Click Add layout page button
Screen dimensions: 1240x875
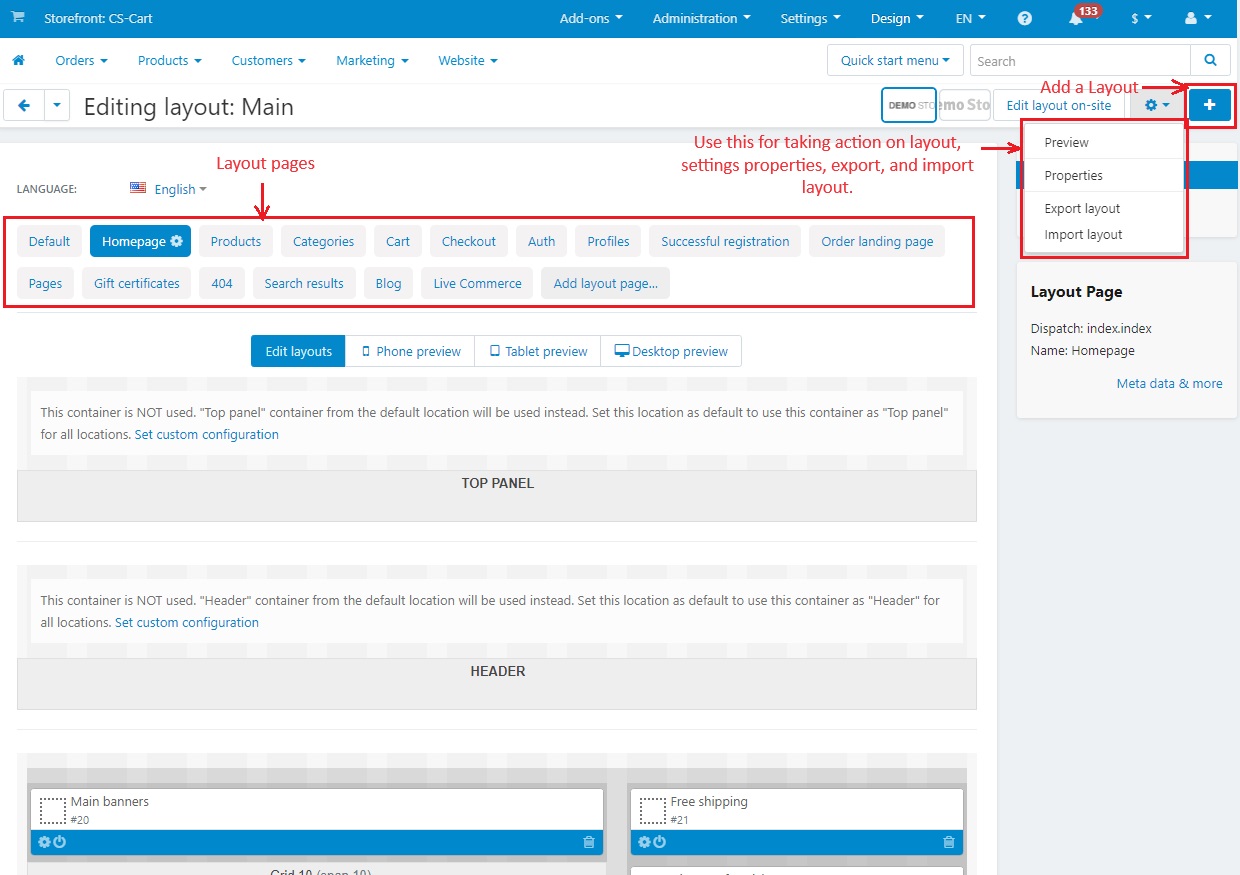coord(605,283)
